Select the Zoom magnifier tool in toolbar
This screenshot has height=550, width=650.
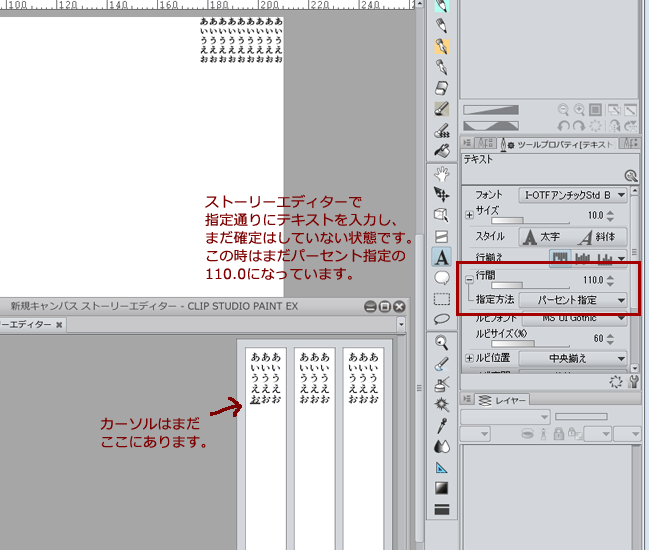(x=441, y=342)
